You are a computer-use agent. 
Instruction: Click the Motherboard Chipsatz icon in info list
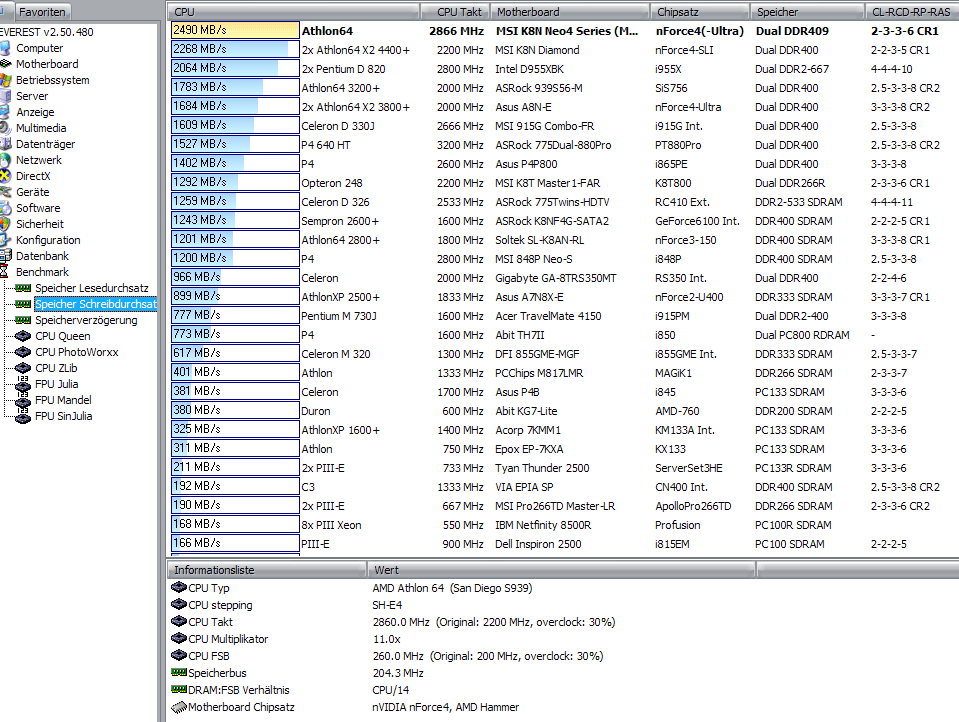[x=179, y=707]
